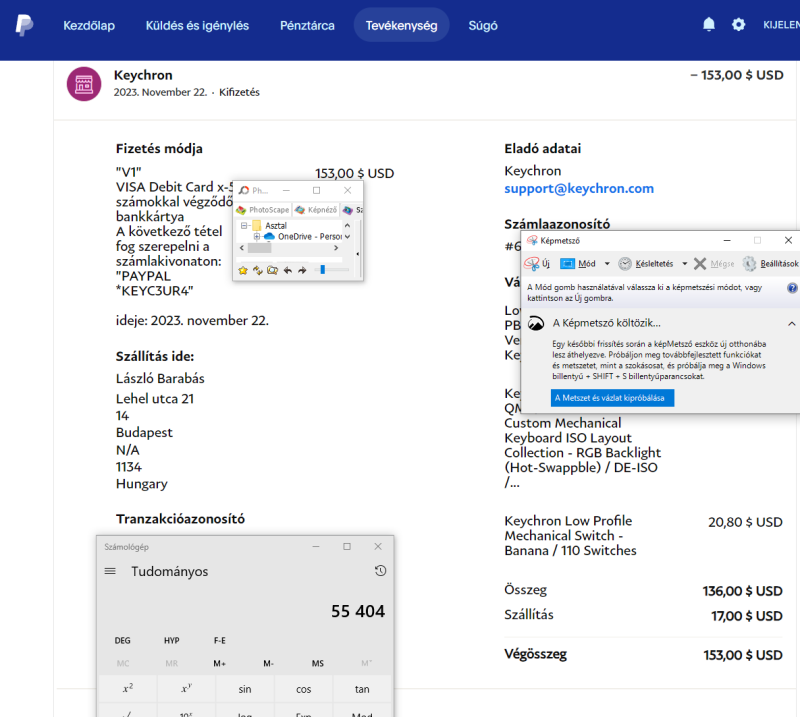The height and width of the screenshot is (717, 800).
Task: Click PhotoScape horizontal scroll right arrow
Action: tap(336, 248)
